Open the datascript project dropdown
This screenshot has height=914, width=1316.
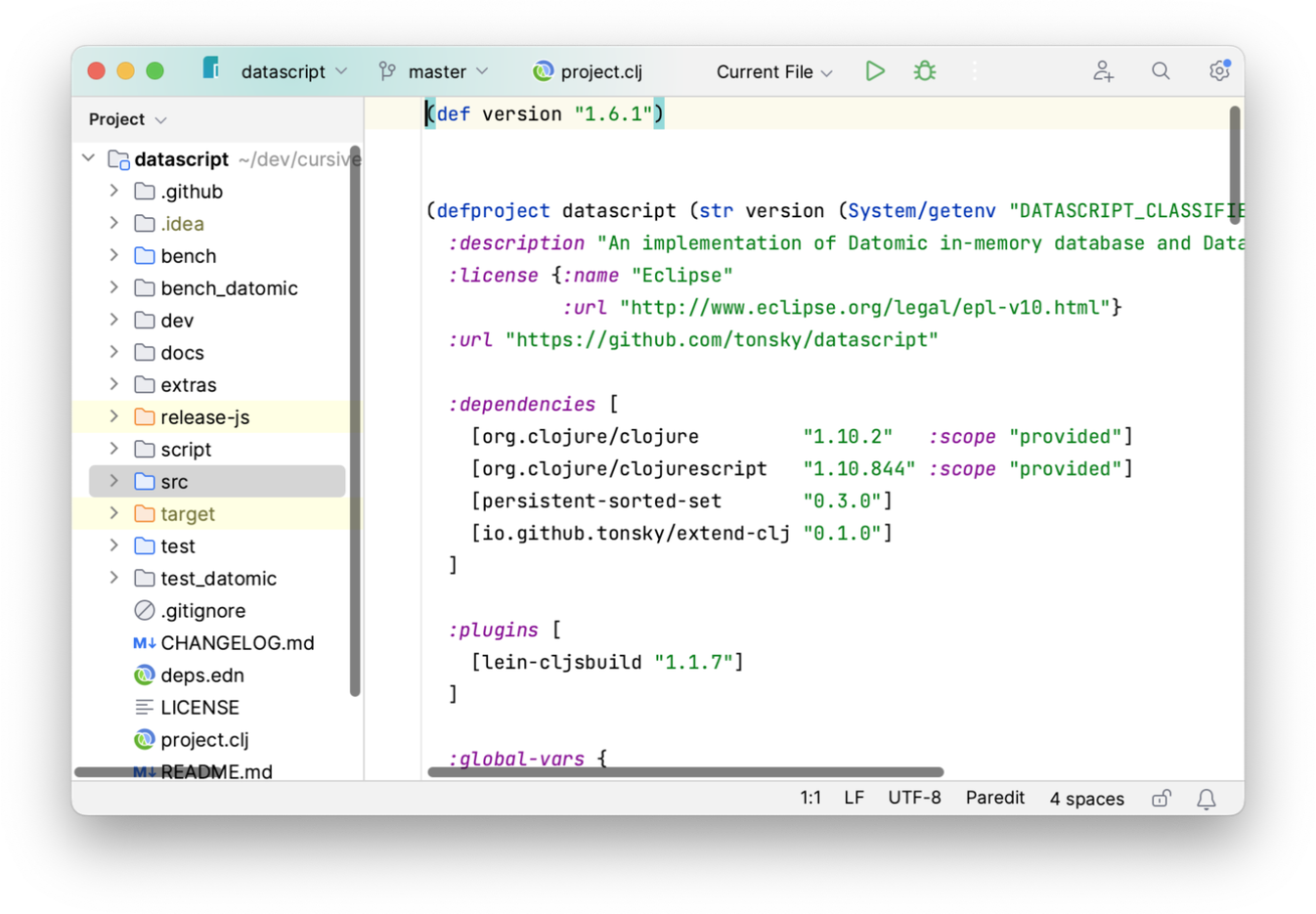point(293,71)
